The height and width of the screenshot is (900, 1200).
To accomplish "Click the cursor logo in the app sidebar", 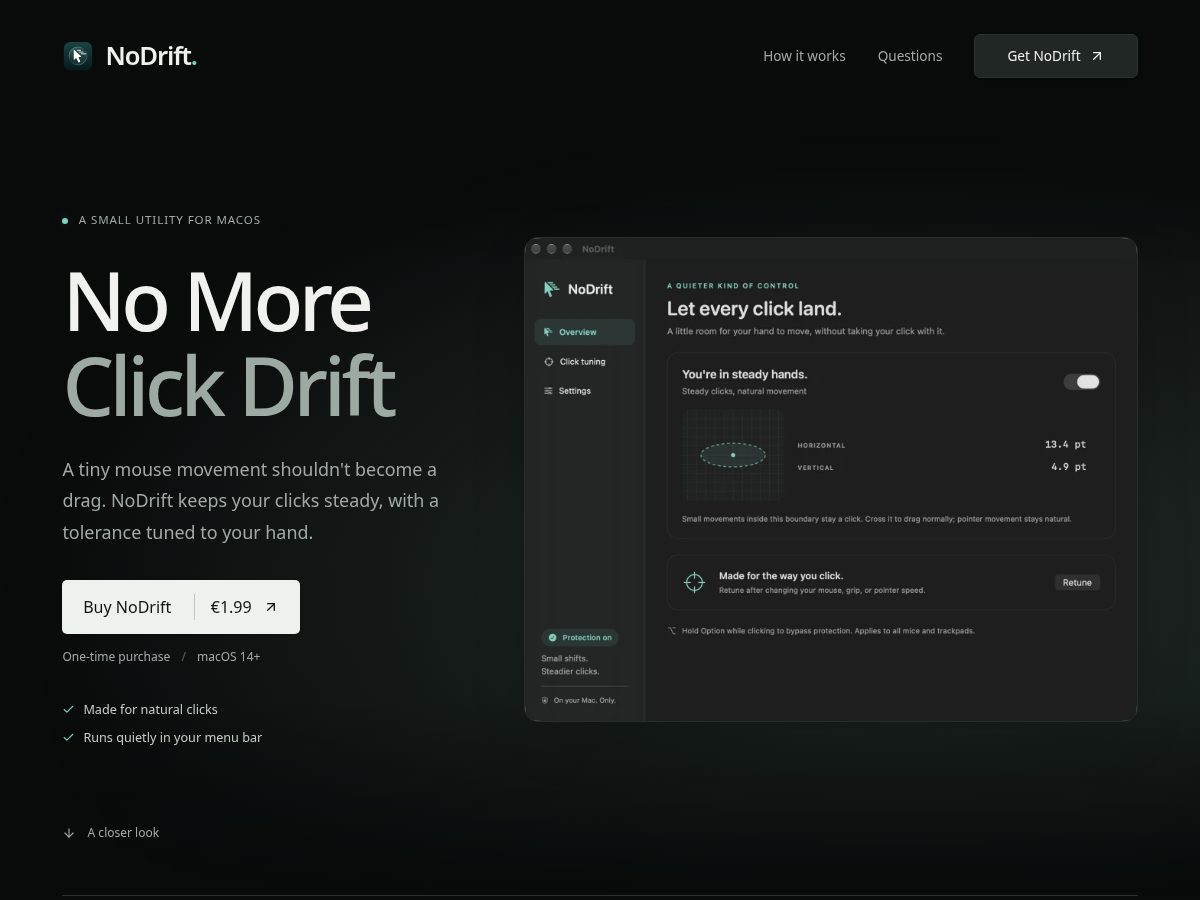I will coord(551,289).
